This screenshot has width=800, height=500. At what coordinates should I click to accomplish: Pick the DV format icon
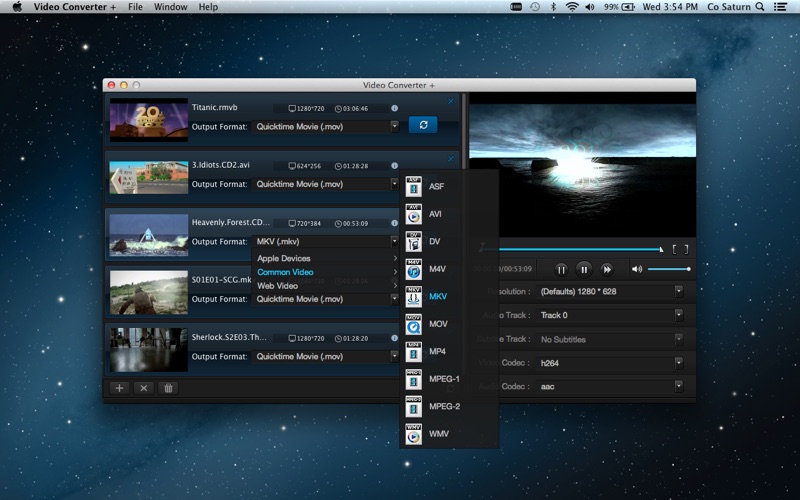(x=413, y=242)
